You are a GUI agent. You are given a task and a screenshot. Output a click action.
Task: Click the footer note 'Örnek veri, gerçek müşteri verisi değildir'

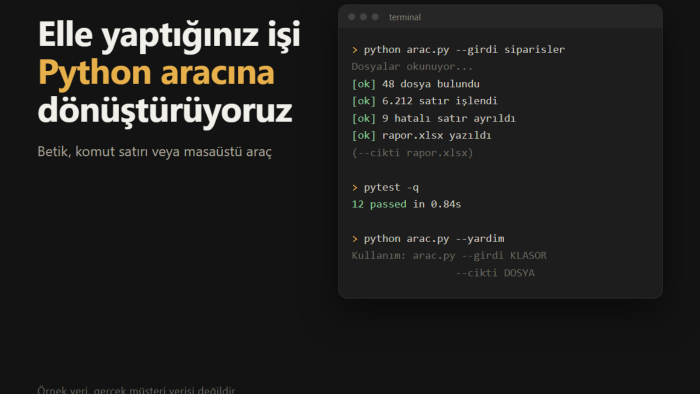tap(136, 390)
